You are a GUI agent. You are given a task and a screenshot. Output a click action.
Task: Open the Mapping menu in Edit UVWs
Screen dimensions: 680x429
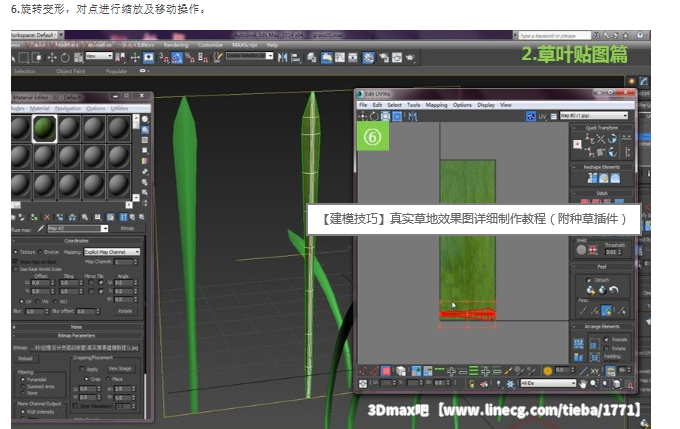(x=436, y=105)
